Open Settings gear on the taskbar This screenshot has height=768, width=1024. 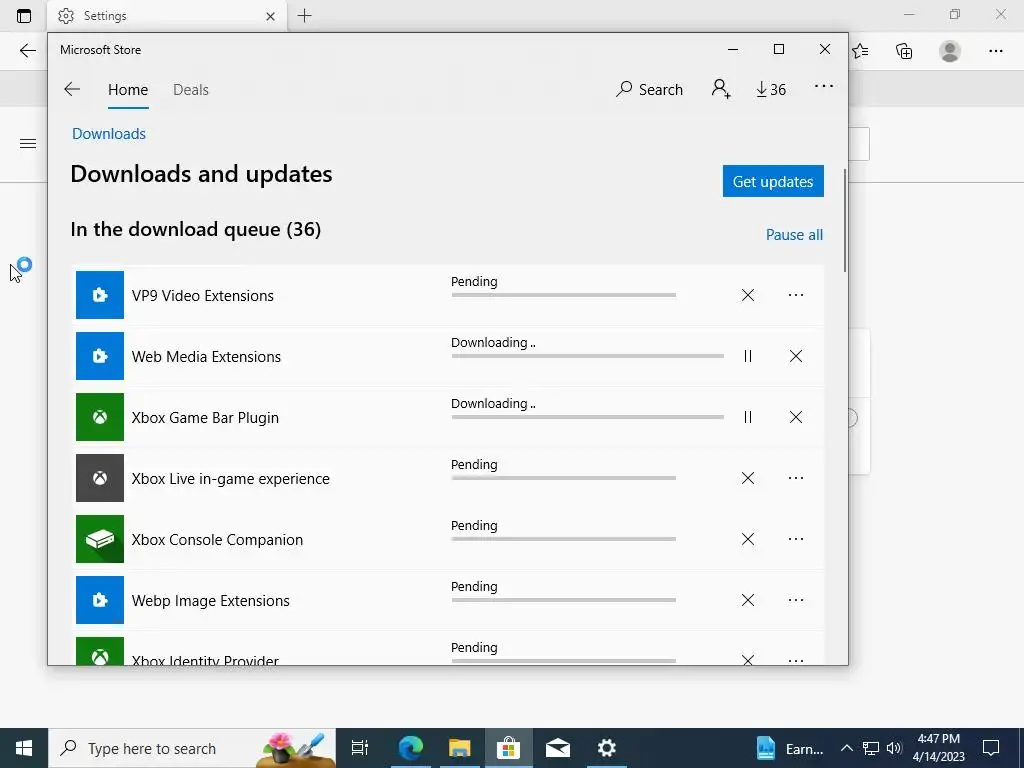pyautogui.click(x=607, y=748)
